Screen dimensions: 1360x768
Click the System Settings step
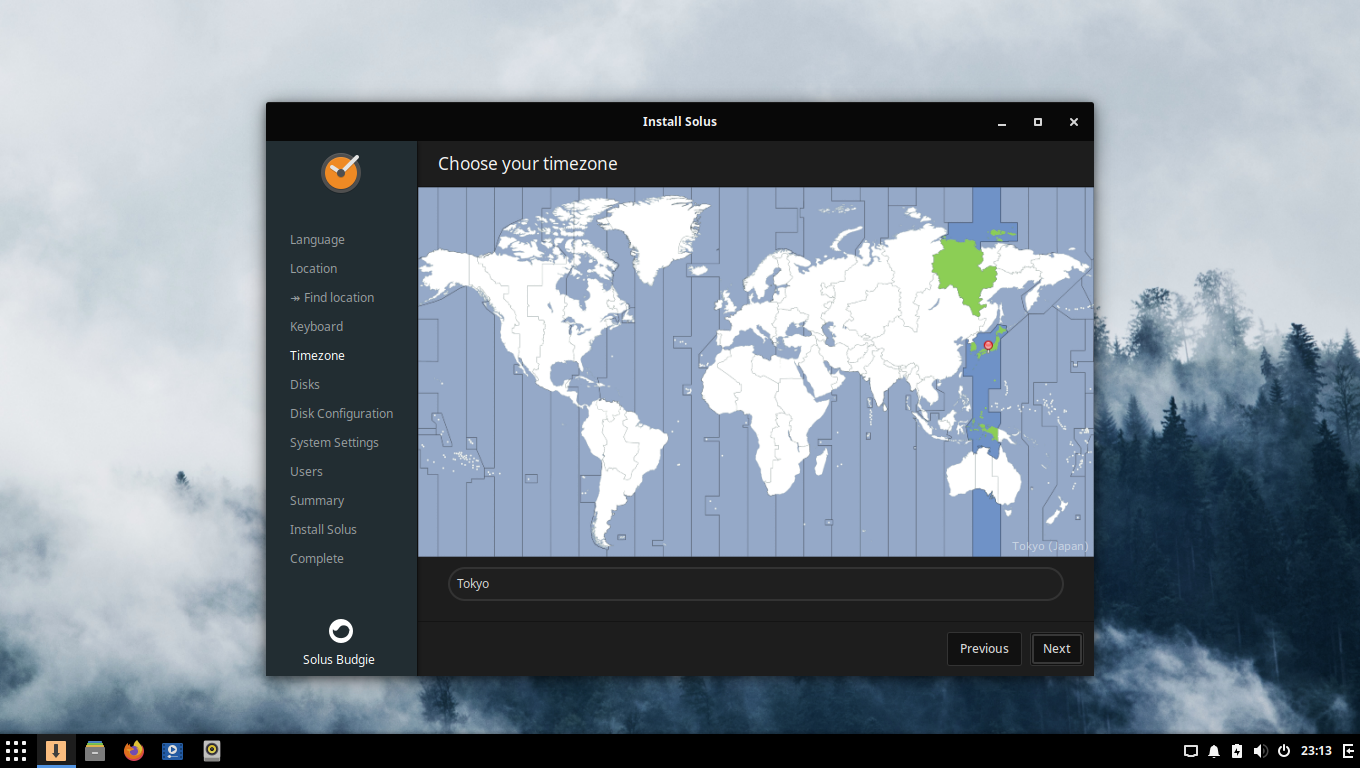tap(334, 443)
